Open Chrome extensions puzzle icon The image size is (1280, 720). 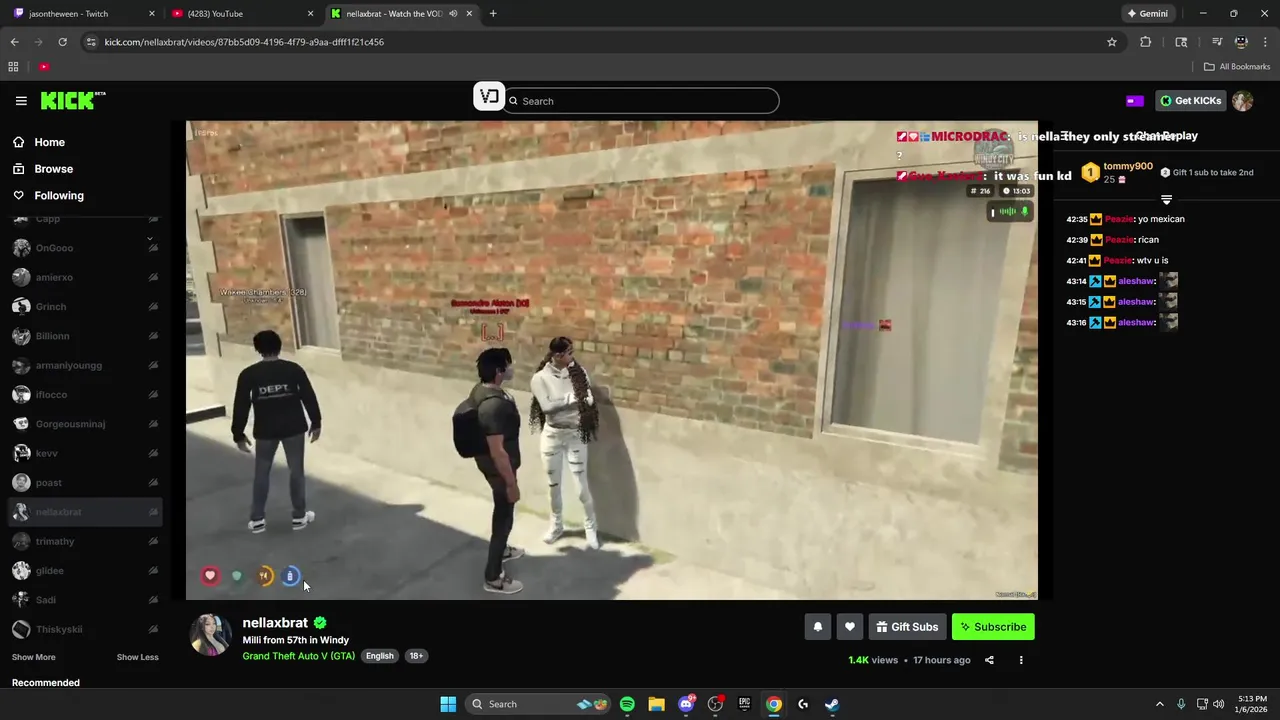(x=1146, y=42)
